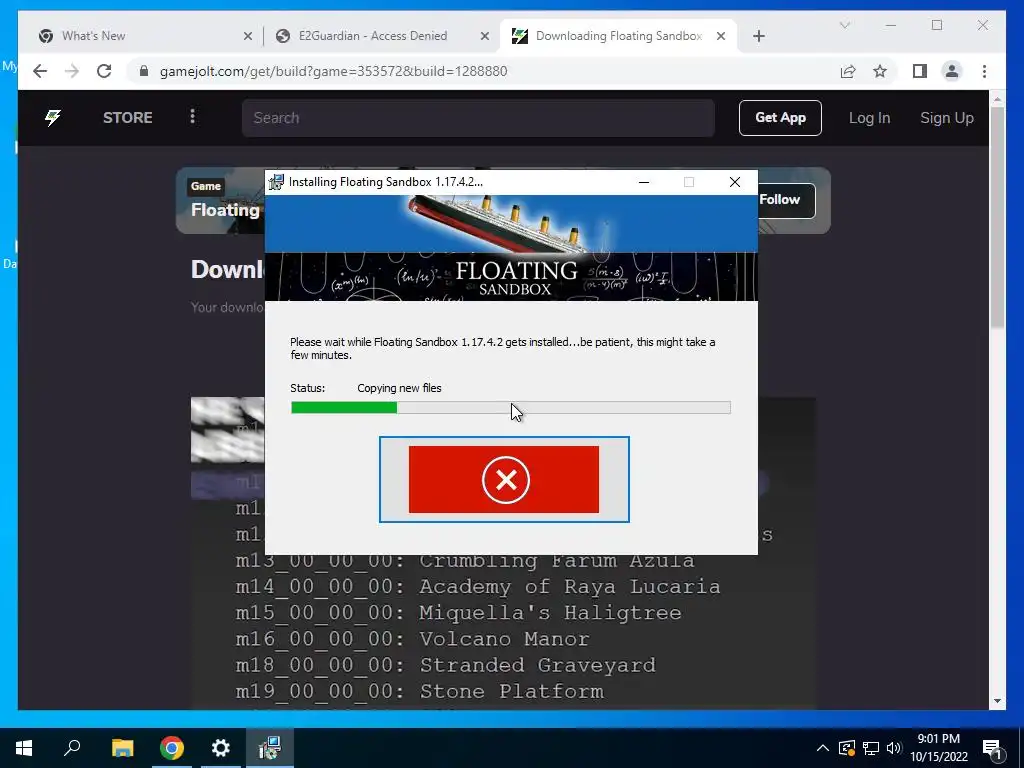Open the Log In link
The image size is (1024, 768).
(869, 118)
